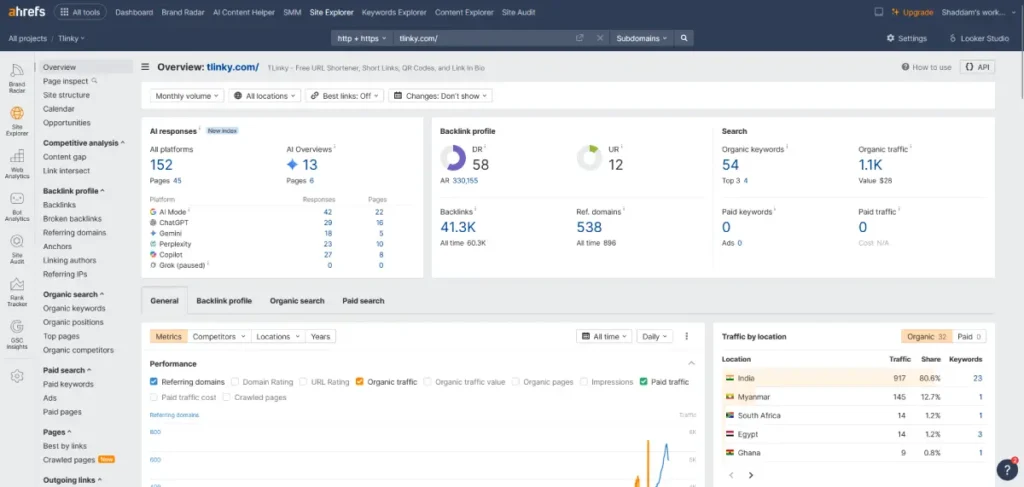Open the Web Analytics sidebar icon
Screen dimensions: 1024x487
coord(17,164)
